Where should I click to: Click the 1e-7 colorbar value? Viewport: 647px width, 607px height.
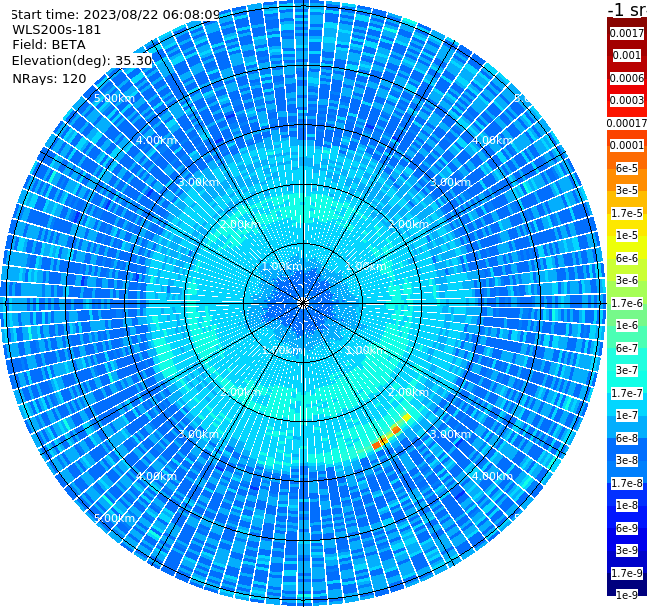pyautogui.click(x=626, y=415)
